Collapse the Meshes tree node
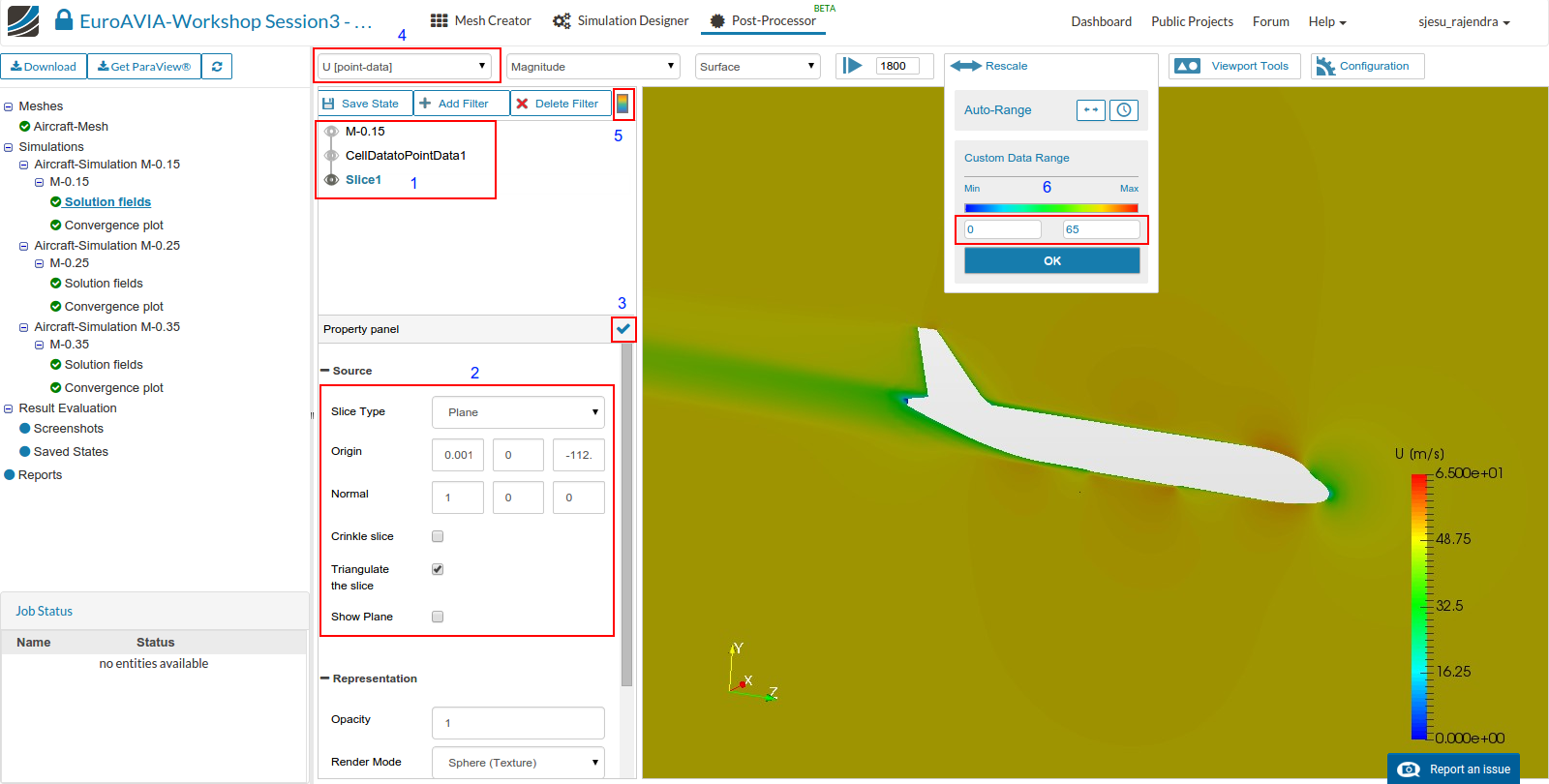The width and height of the screenshot is (1549, 784). (8, 106)
